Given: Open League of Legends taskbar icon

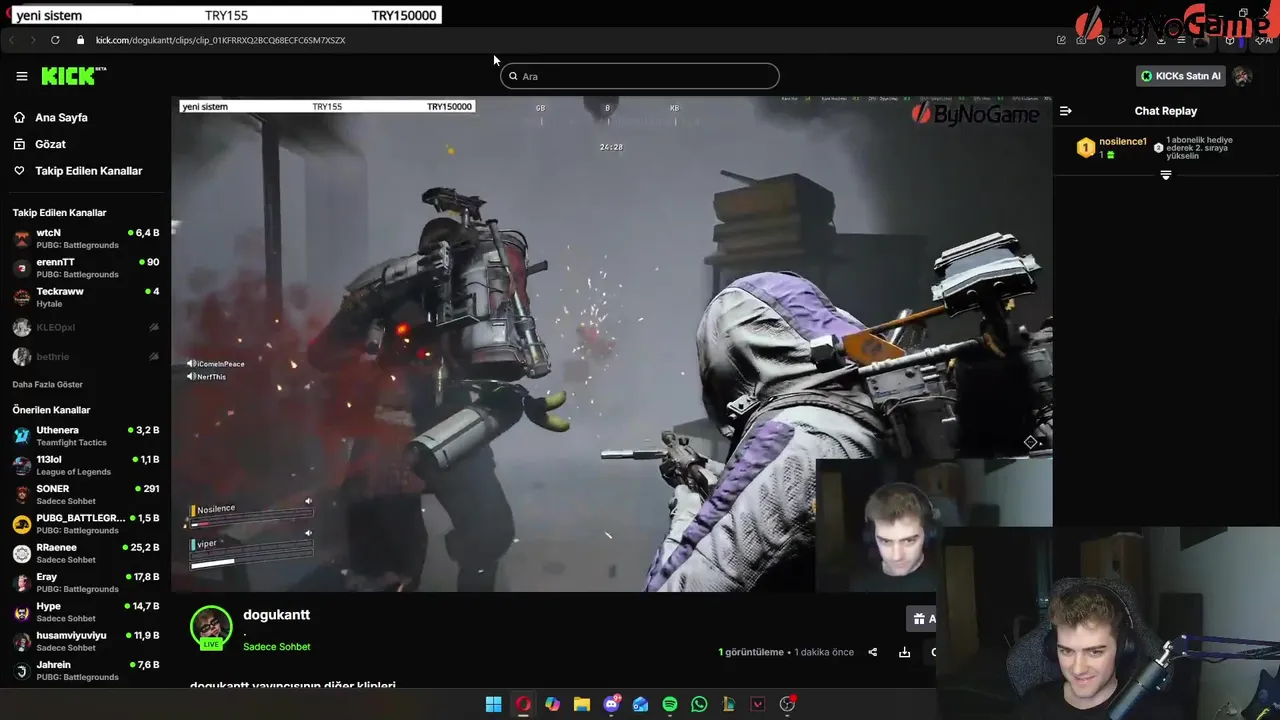Looking at the screenshot, I should click(x=728, y=704).
